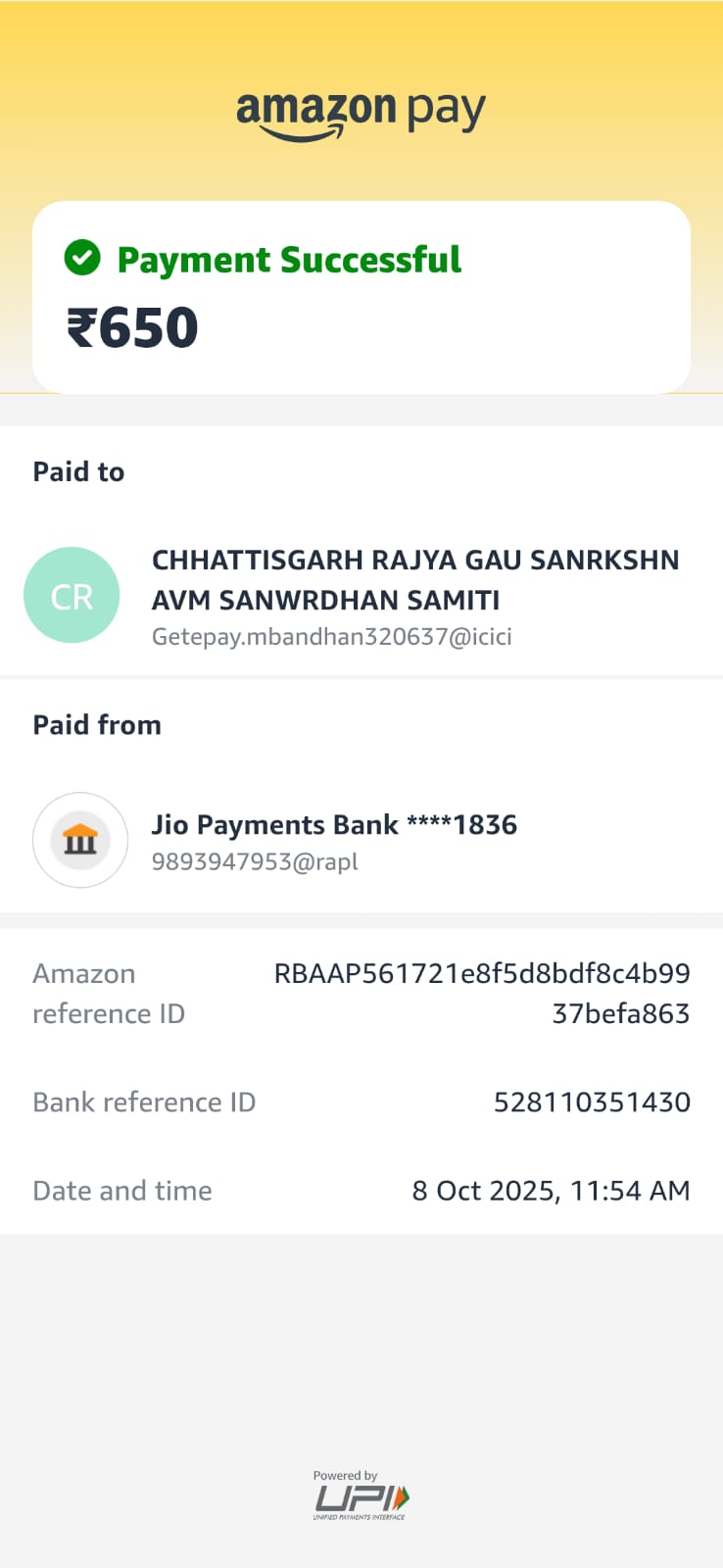Tap the Amazon Pay logo
Screen dimensions: 723x1568
click(361, 115)
